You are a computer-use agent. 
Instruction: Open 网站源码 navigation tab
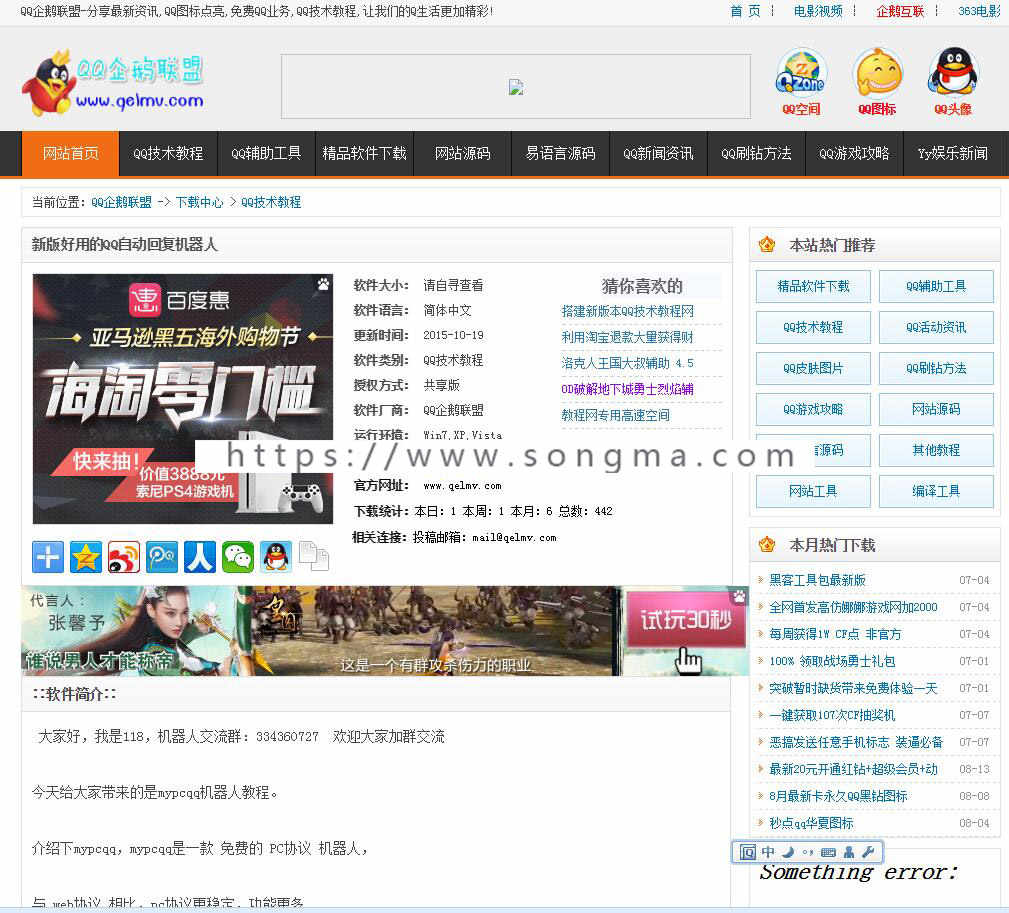point(463,153)
